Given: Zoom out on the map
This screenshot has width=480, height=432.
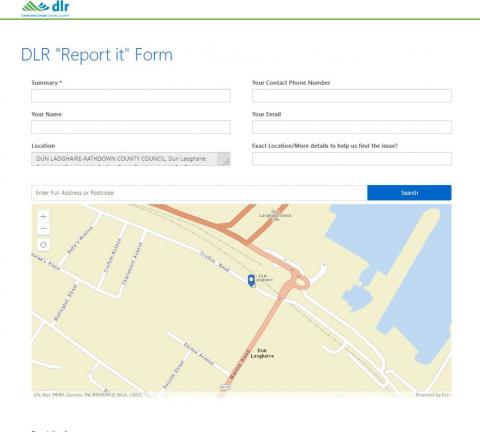Looking at the screenshot, I should [43, 229].
